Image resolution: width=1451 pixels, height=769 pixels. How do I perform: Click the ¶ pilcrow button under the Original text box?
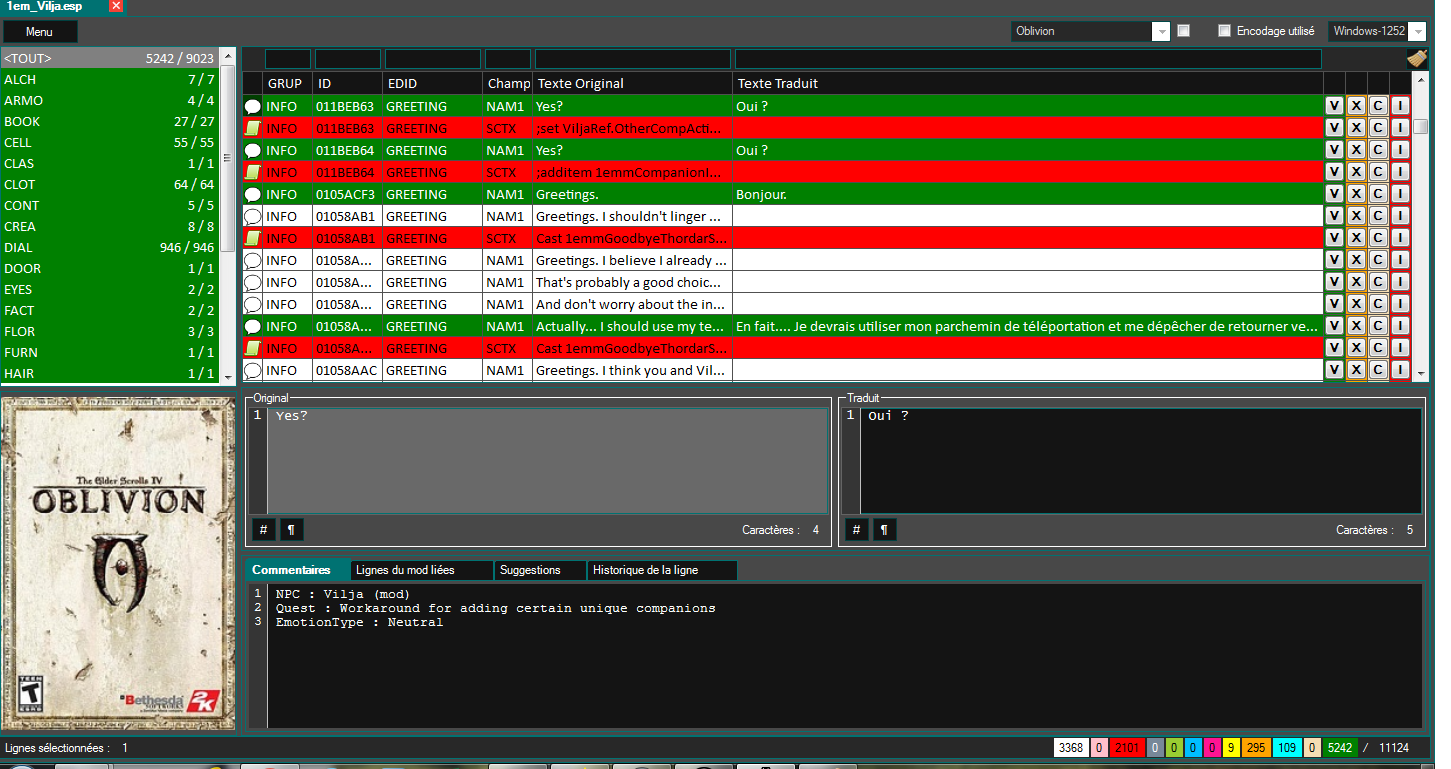pos(291,530)
